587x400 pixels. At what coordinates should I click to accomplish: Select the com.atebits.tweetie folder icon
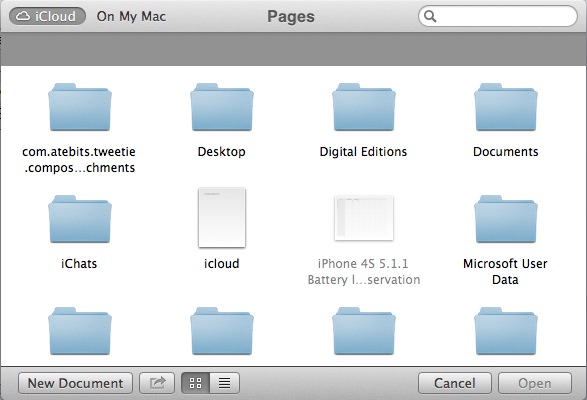[x=80, y=107]
